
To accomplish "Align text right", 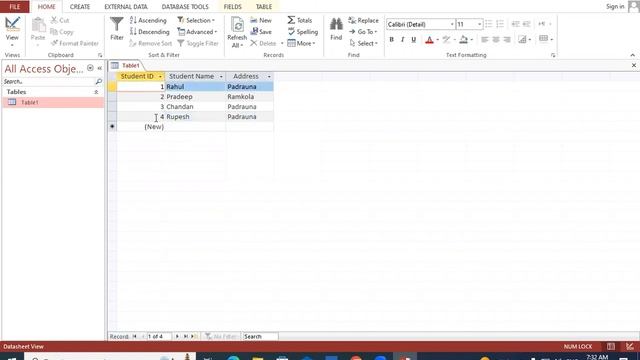I will [x=507, y=40].
